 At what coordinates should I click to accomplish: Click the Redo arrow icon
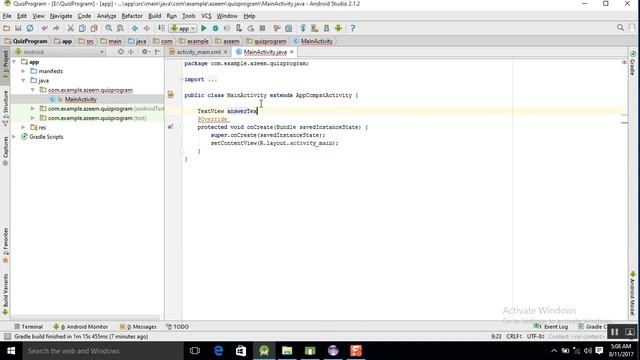(56, 28)
